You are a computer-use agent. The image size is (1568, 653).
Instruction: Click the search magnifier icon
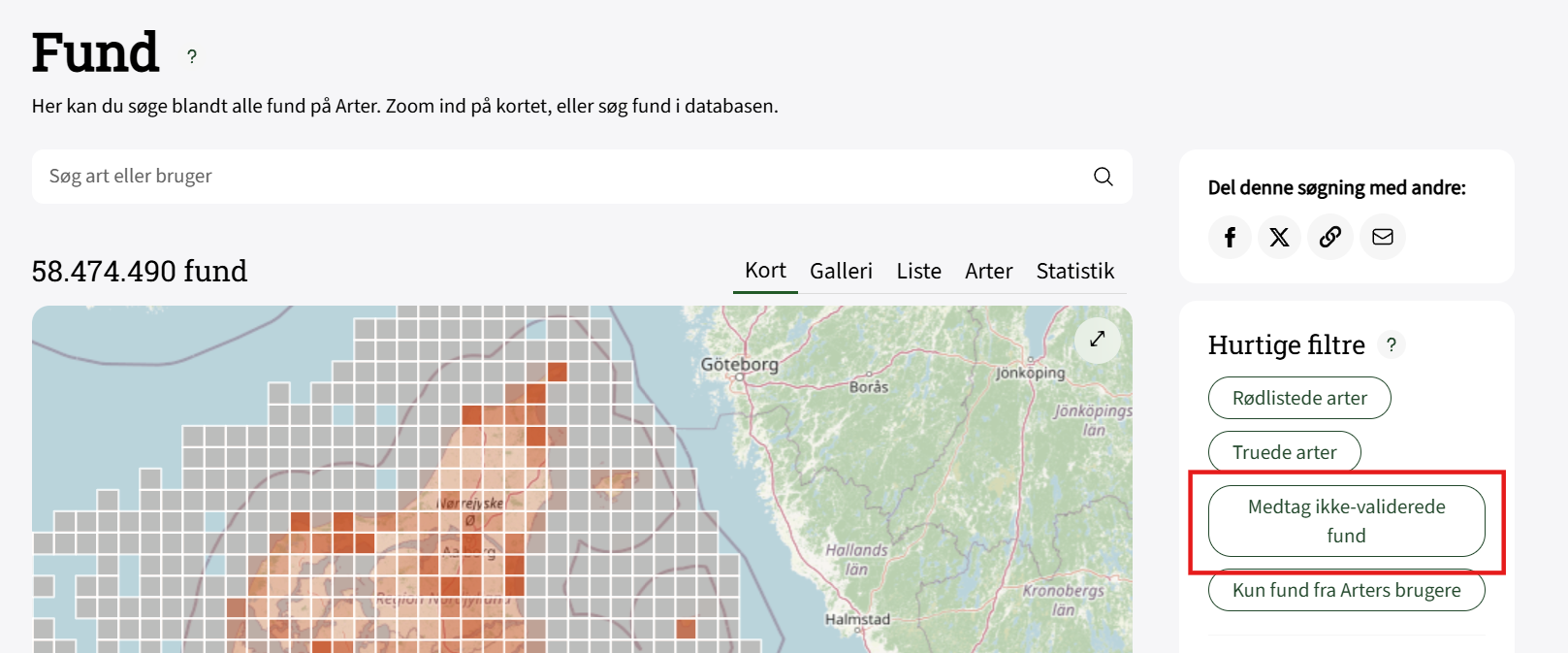tap(1103, 177)
